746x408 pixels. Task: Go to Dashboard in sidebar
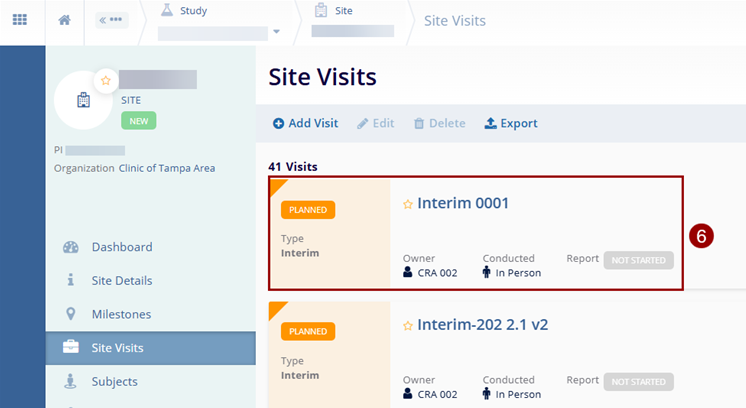(121, 247)
